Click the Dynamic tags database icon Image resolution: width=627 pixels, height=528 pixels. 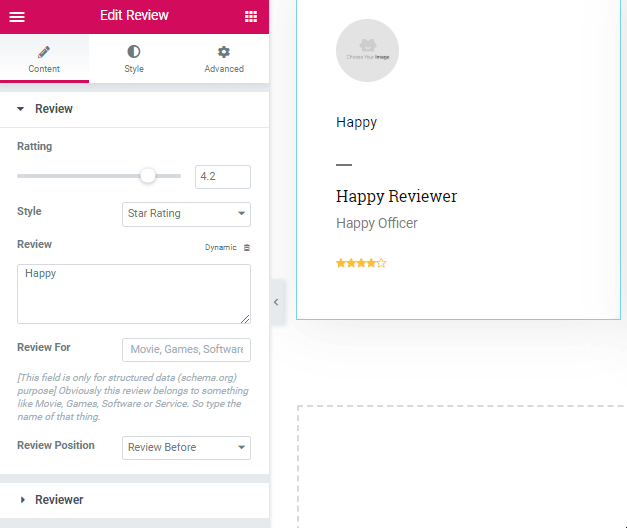247,248
